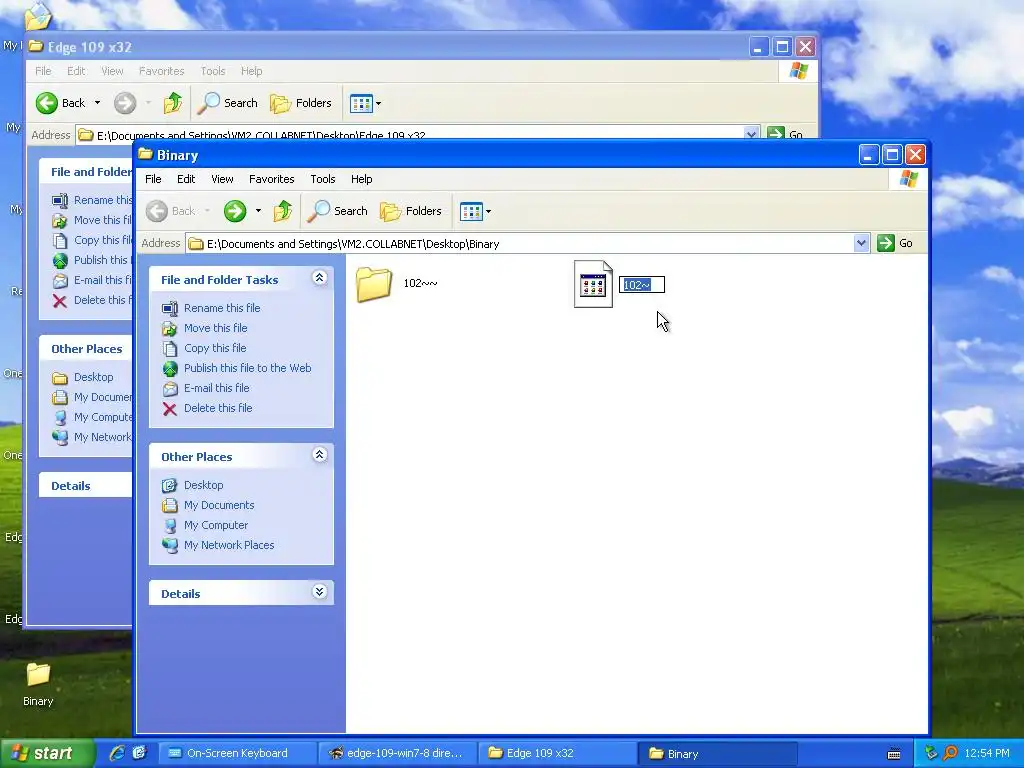Select the Binary folder on the desktop
This screenshot has width=1024, height=768.
(x=38, y=683)
